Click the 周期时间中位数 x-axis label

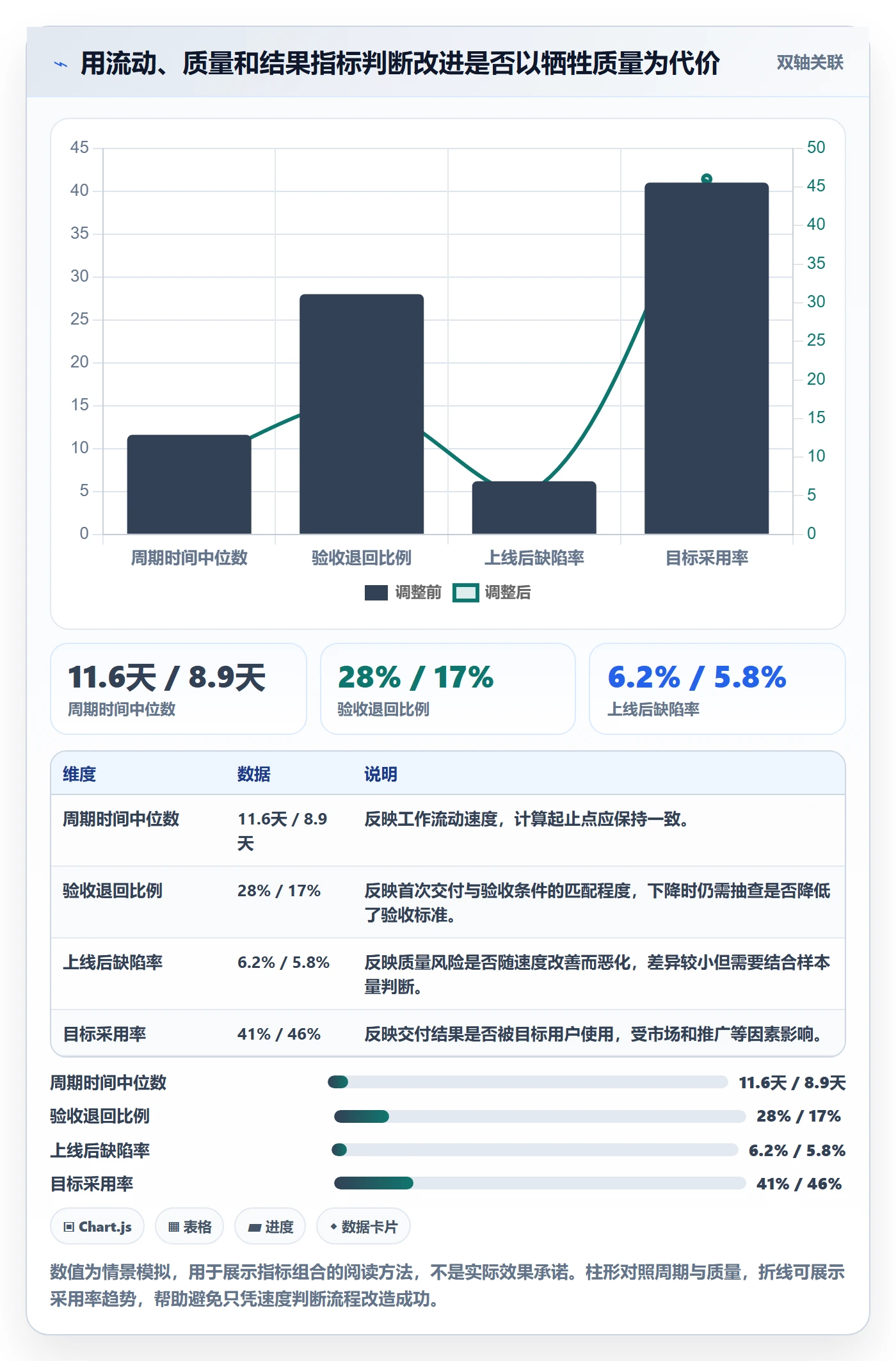pos(189,558)
